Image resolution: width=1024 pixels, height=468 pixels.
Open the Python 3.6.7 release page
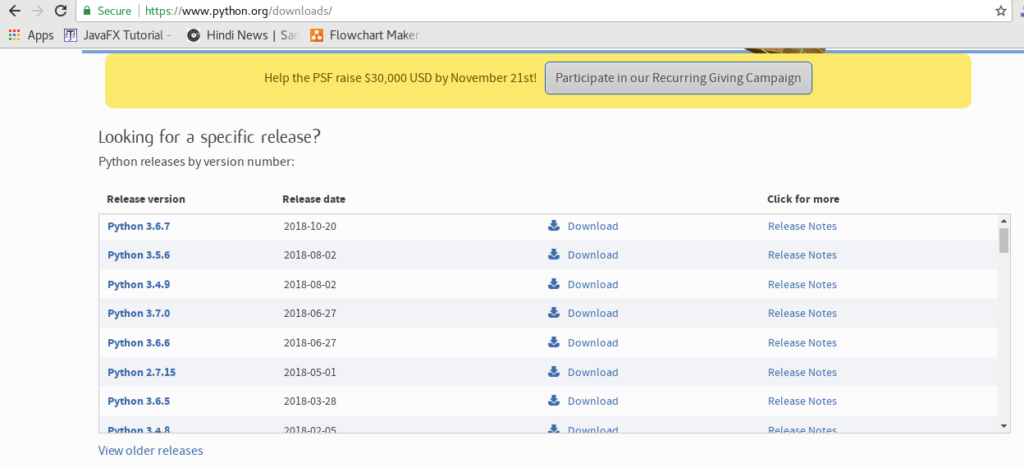point(138,226)
